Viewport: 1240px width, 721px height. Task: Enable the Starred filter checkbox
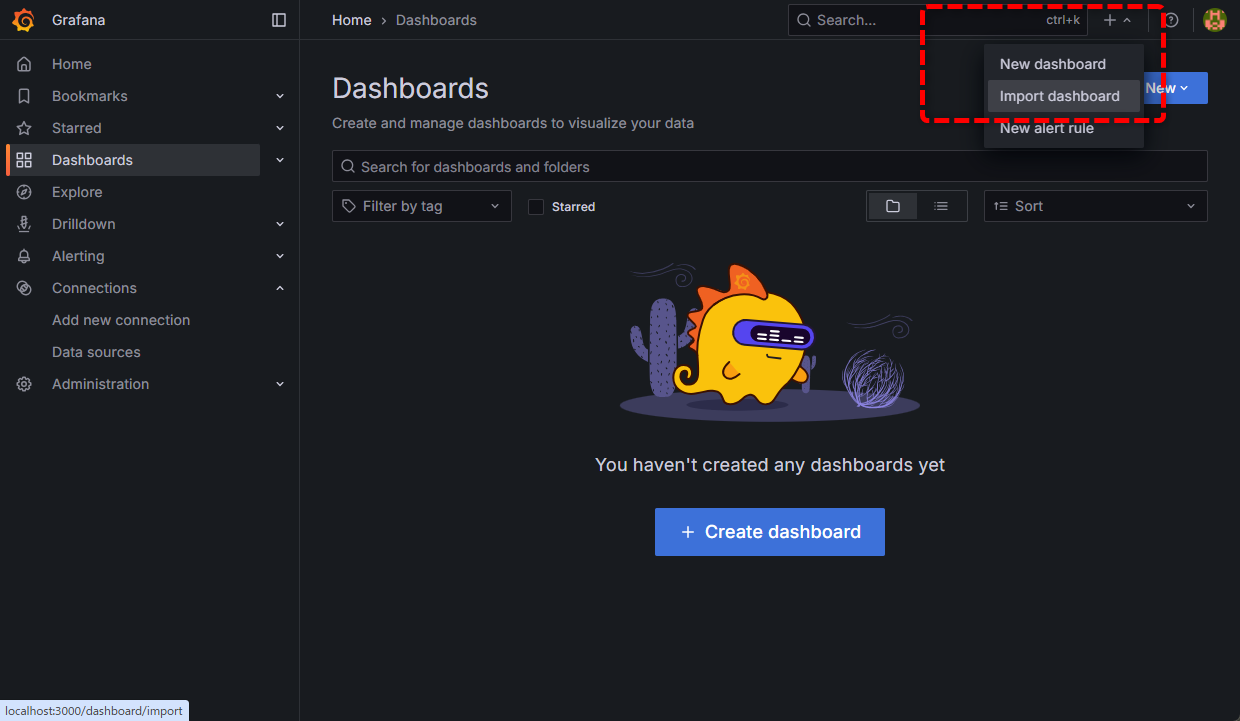(x=536, y=207)
